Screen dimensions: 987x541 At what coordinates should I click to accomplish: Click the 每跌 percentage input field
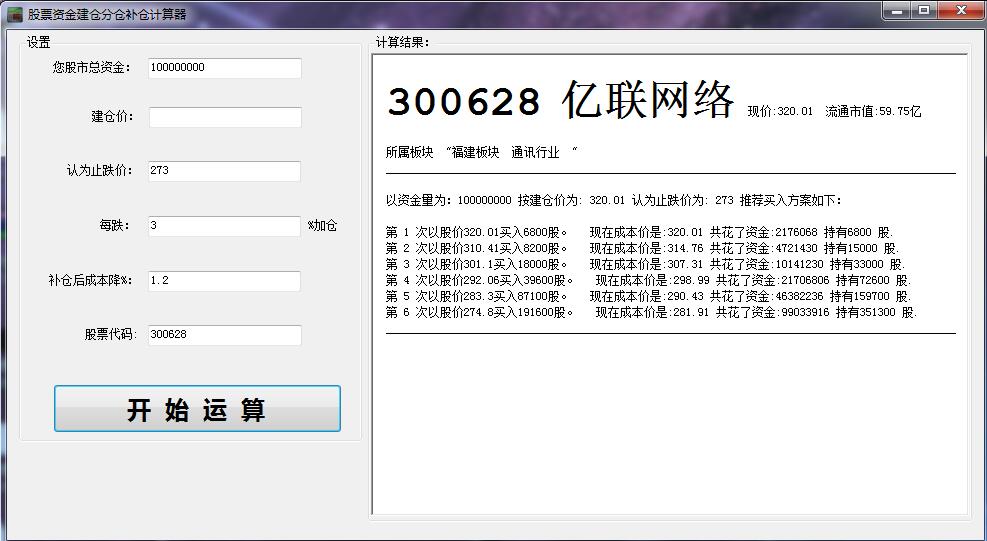pyautogui.click(x=225, y=225)
